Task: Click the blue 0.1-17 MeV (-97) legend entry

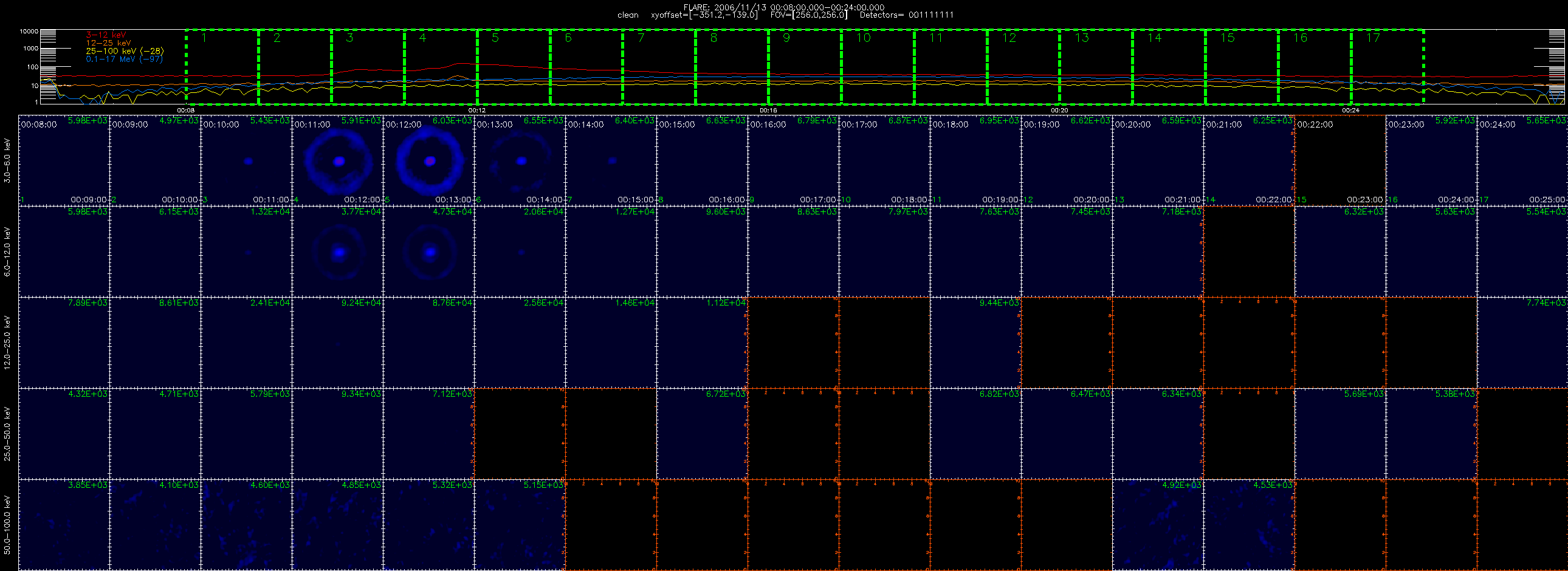Action: point(125,59)
